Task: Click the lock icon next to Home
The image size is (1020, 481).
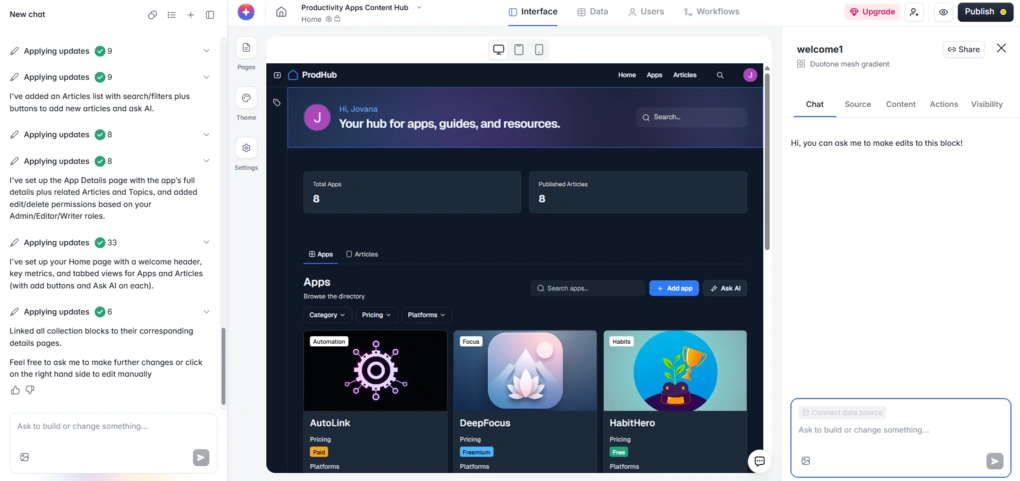Action: (x=337, y=20)
